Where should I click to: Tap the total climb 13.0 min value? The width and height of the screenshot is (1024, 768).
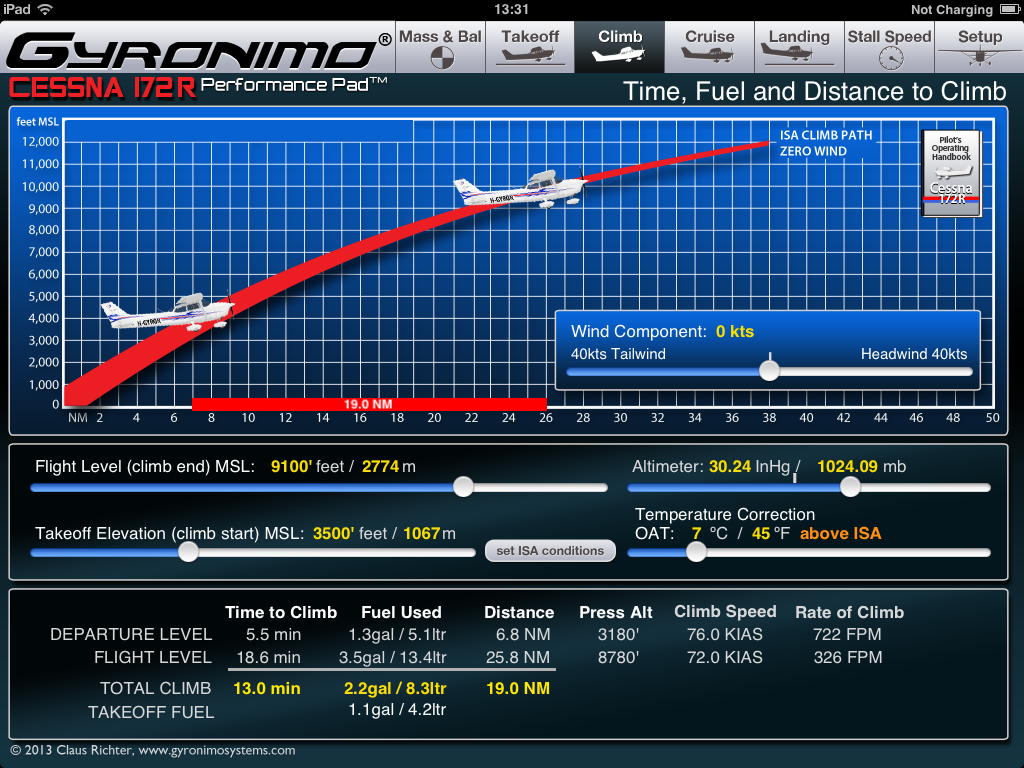(x=266, y=688)
